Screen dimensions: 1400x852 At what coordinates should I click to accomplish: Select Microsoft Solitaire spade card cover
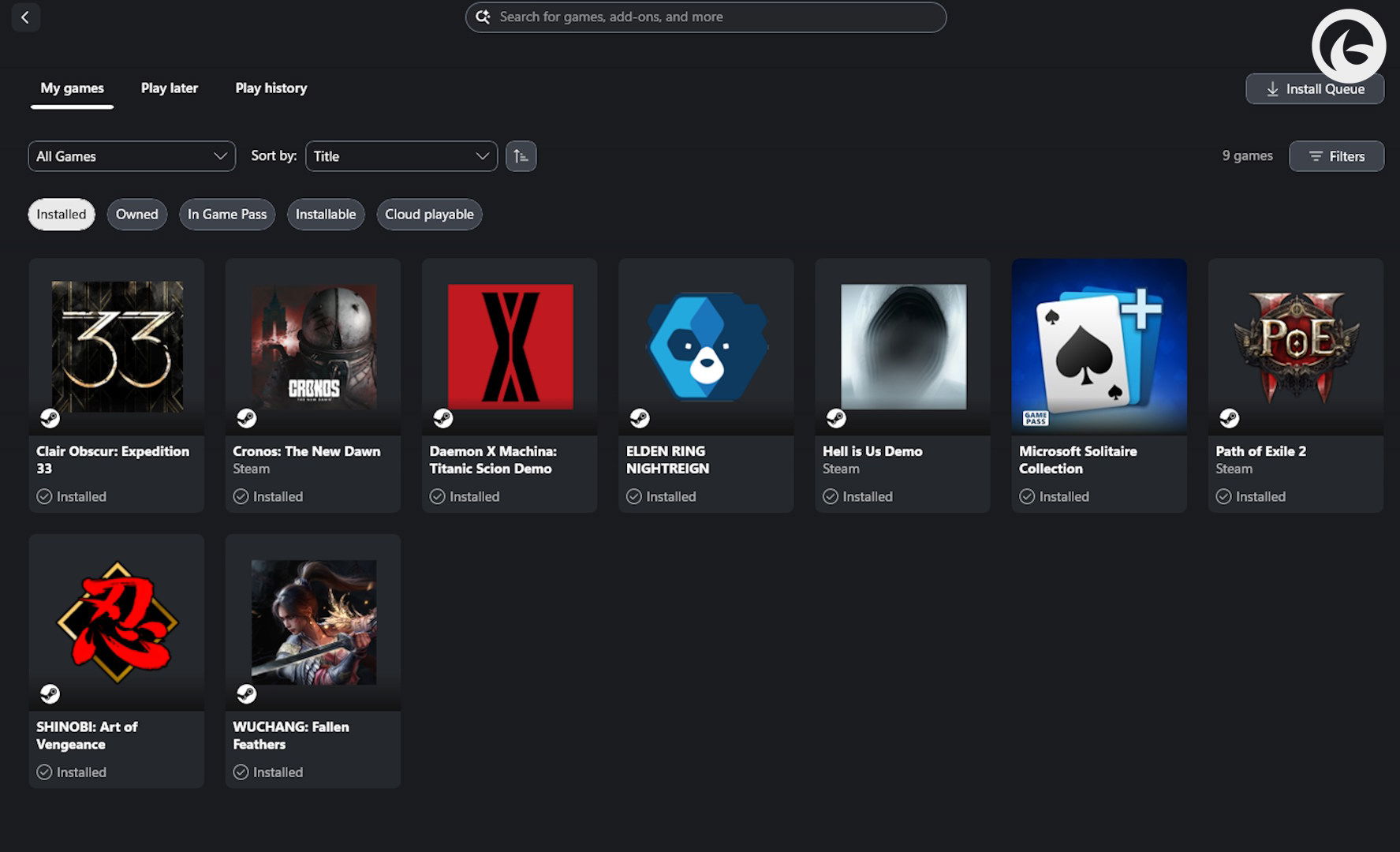1099,346
